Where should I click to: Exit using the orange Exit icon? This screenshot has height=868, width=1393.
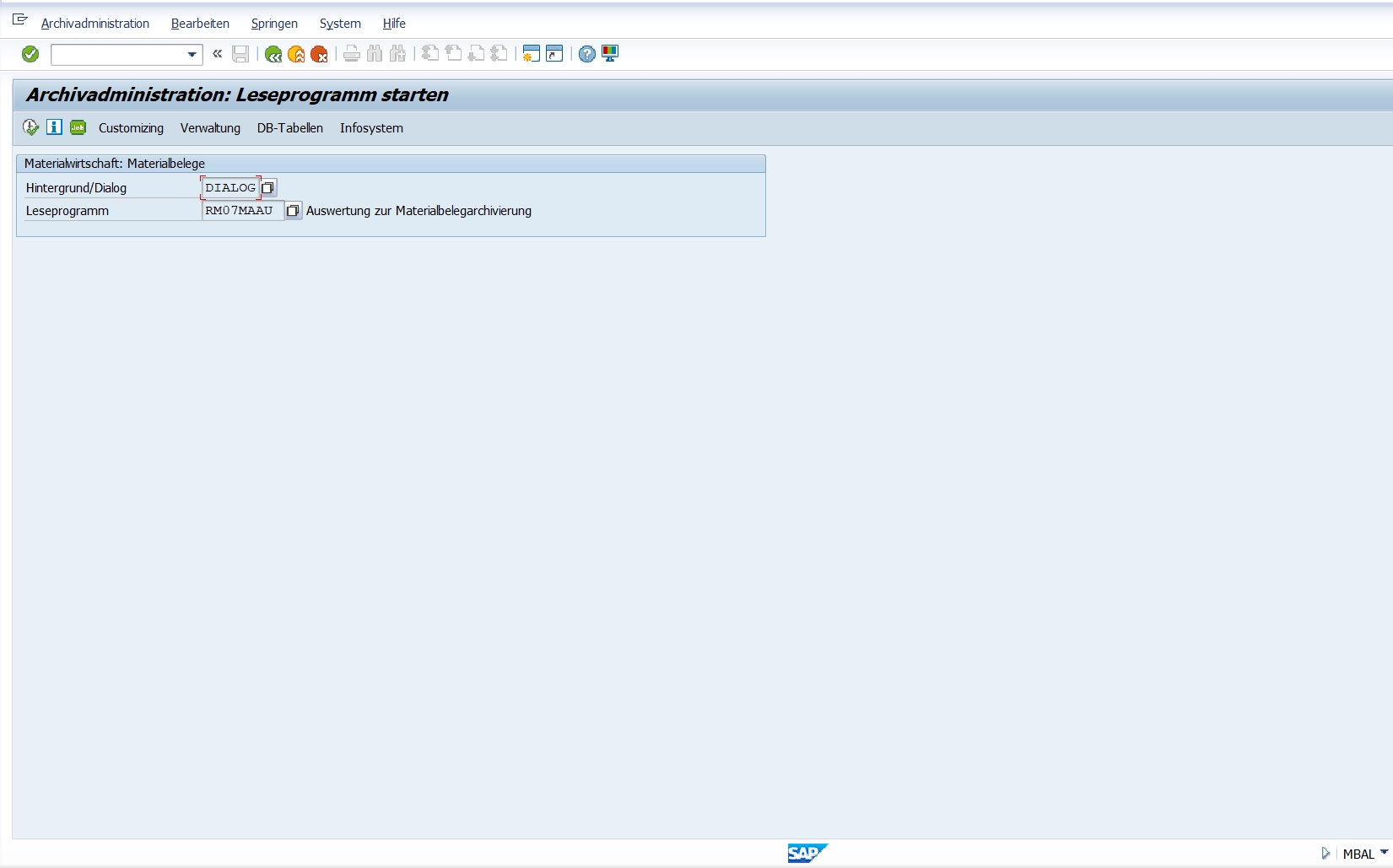pos(296,54)
